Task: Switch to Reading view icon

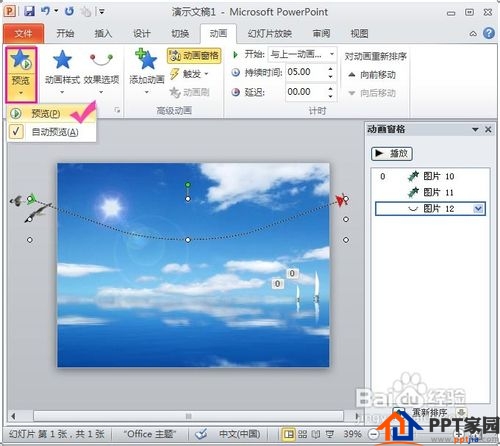Action: 316,435
